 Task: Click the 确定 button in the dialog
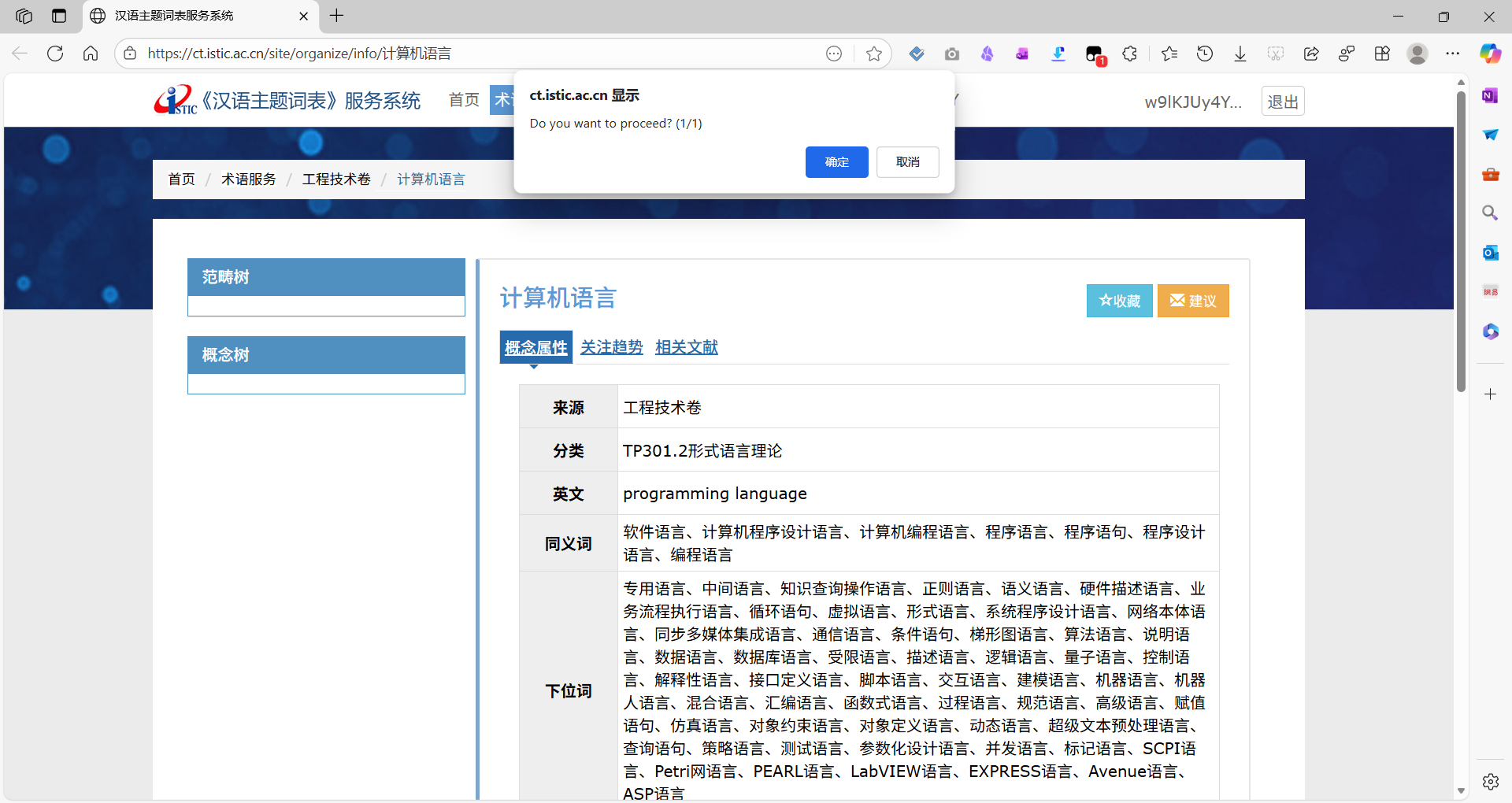(x=836, y=162)
